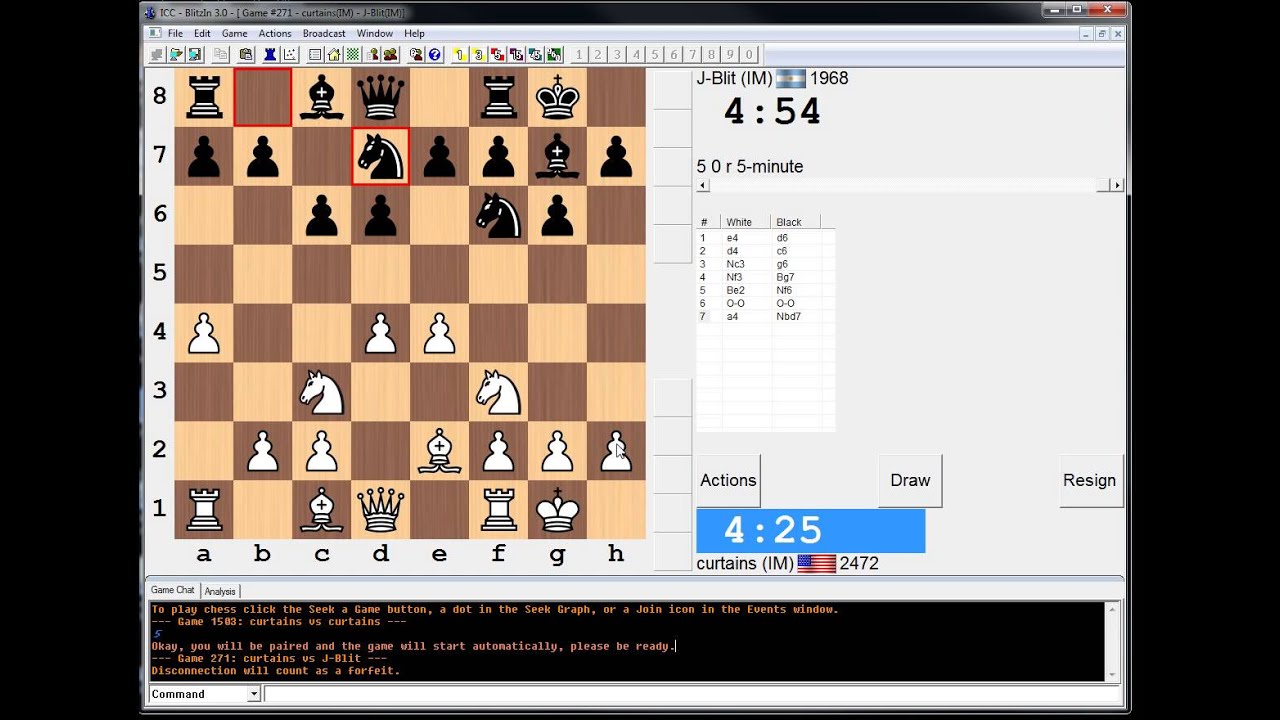1280x720 pixels.
Task: Switch to the Game Chat tab
Action: pyautogui.click(x=173, y=590)
